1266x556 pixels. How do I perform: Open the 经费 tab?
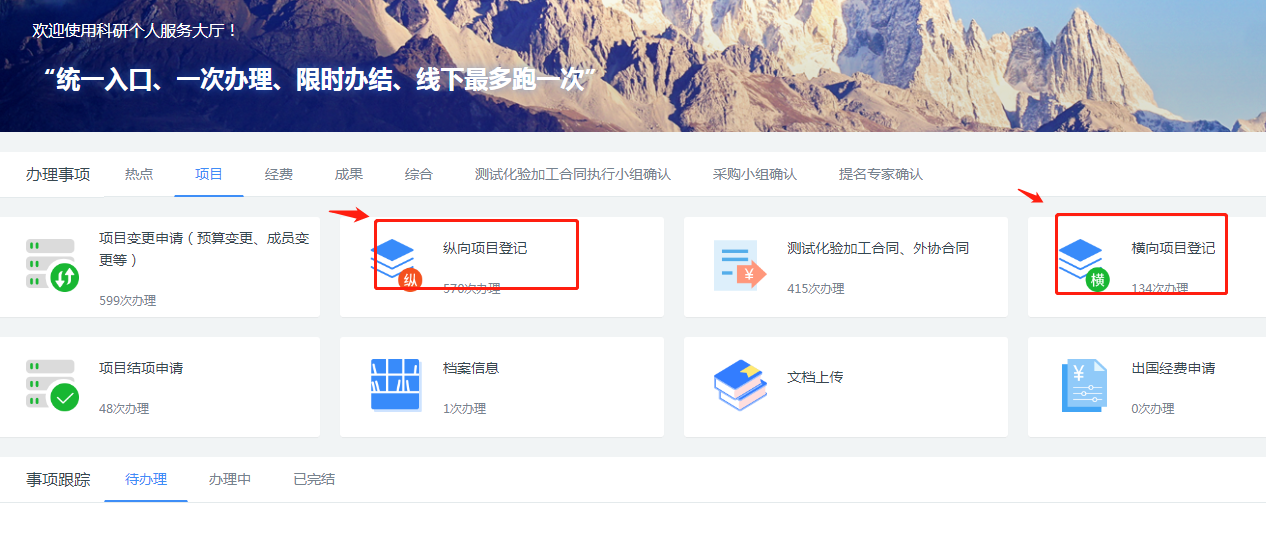(x=279, y=174)
